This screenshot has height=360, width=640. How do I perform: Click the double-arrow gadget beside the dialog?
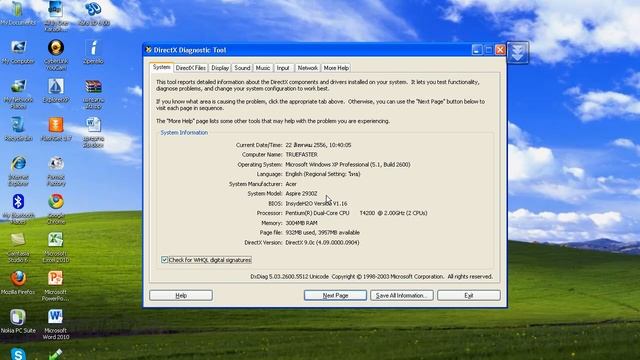(518, 53)
